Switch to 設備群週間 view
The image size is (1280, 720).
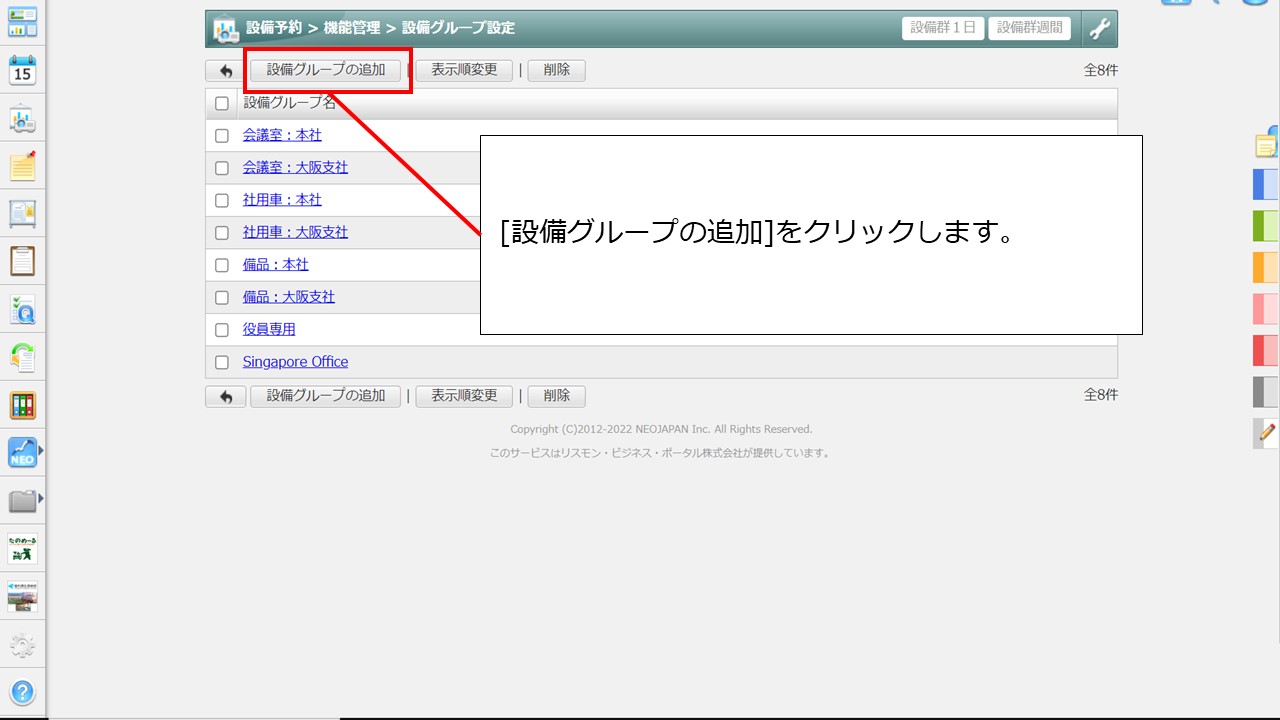tap(1029, 28)
